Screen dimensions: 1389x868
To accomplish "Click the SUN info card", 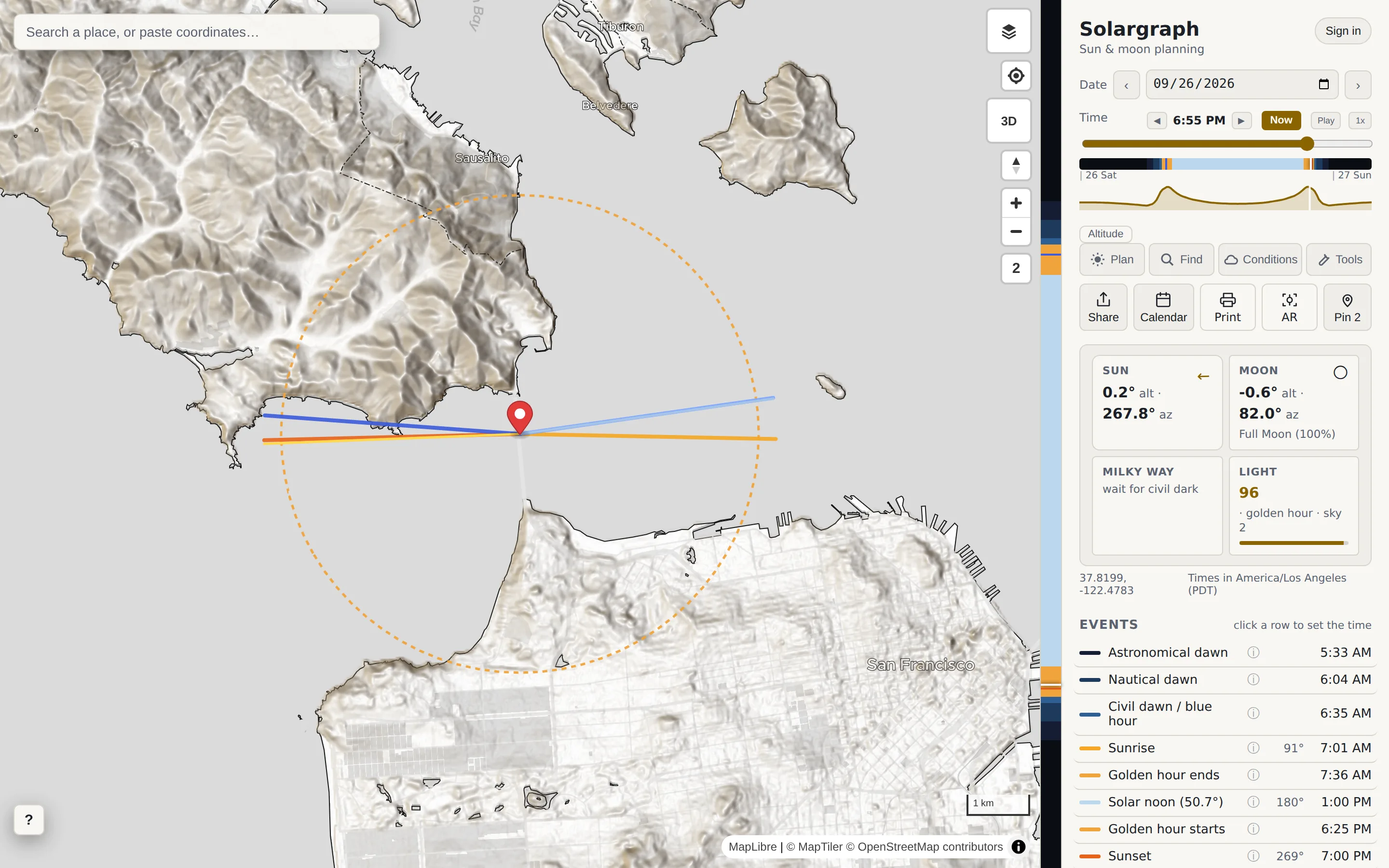I will click(x=1157, y=403).
